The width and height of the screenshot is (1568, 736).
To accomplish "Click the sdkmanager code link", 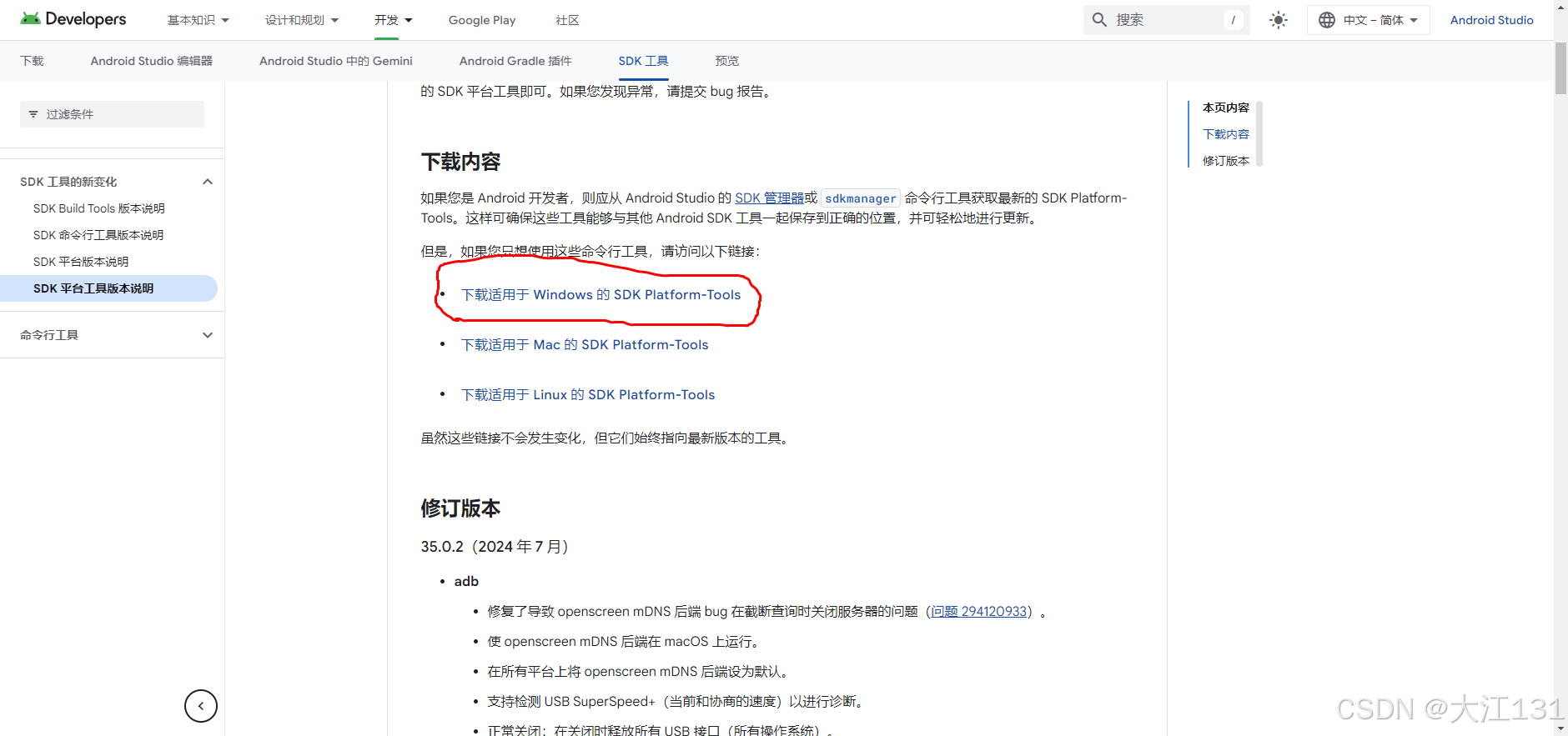I will coord(860,198).
